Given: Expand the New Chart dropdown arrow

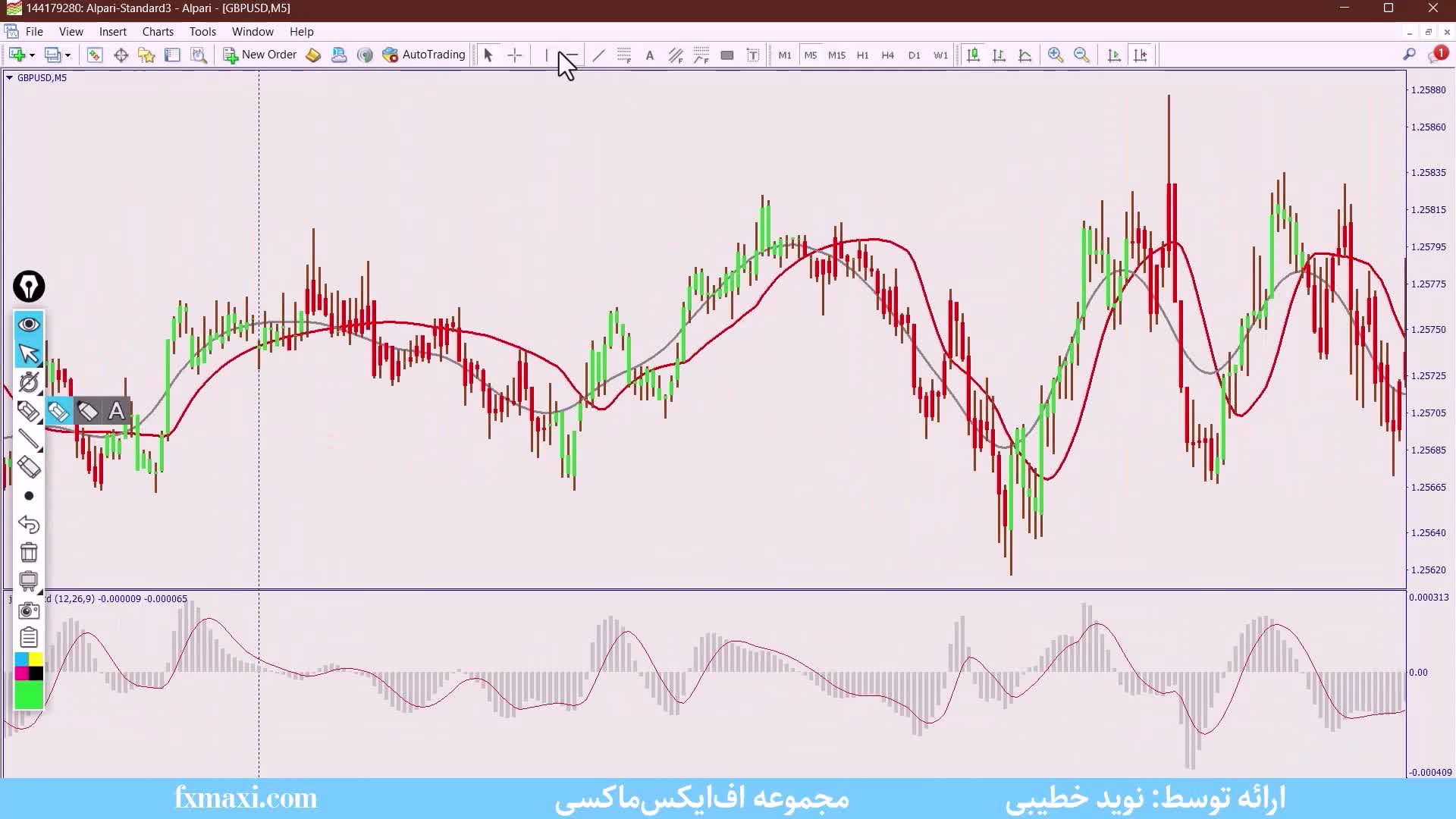Looking at the screenshot, I should pyautogui.click(x=32, y=55).
